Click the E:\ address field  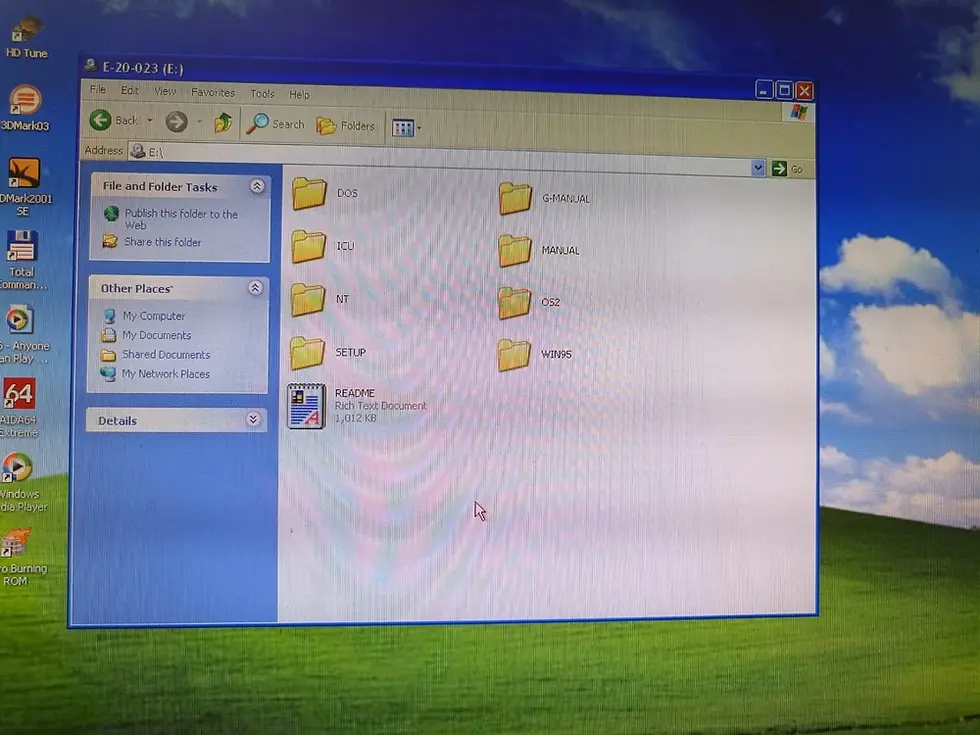(439, 159)
